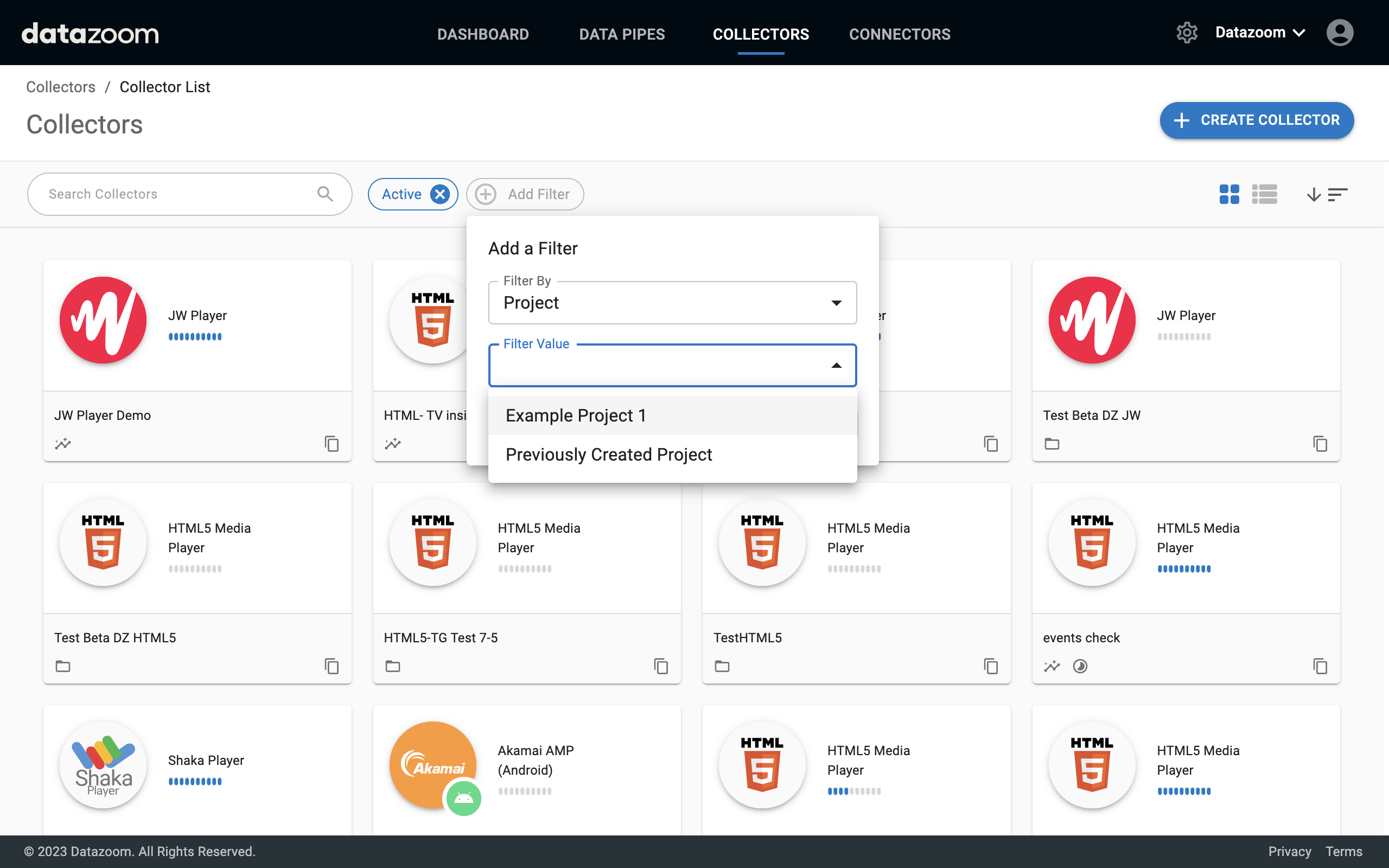
Task: Go to the Data Pipes tab
Action: (622, 34)
